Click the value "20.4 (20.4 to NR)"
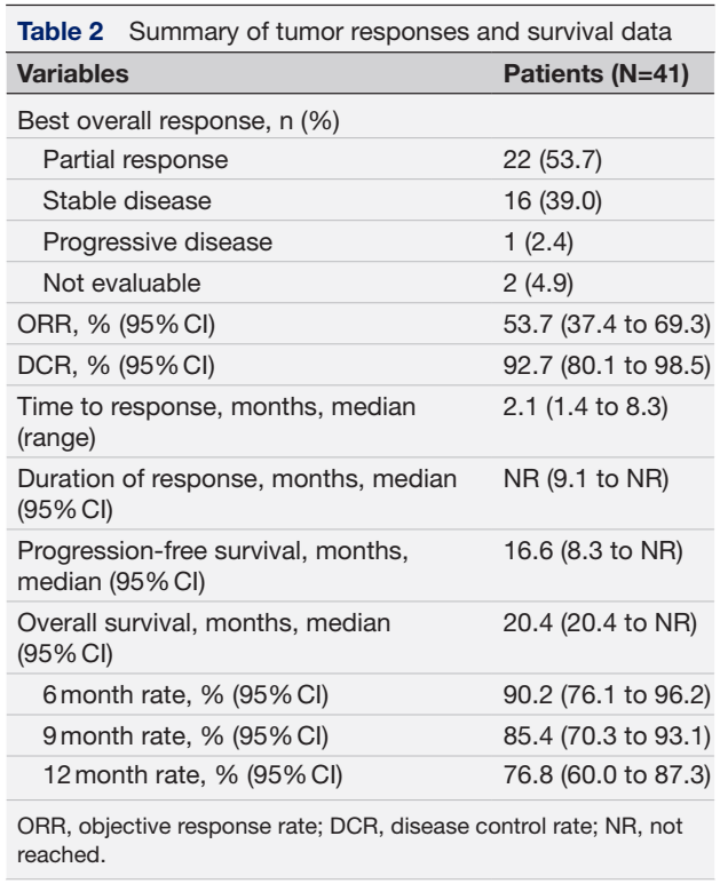The height and width of the screenshot is (884, 720). click(599, 623)
